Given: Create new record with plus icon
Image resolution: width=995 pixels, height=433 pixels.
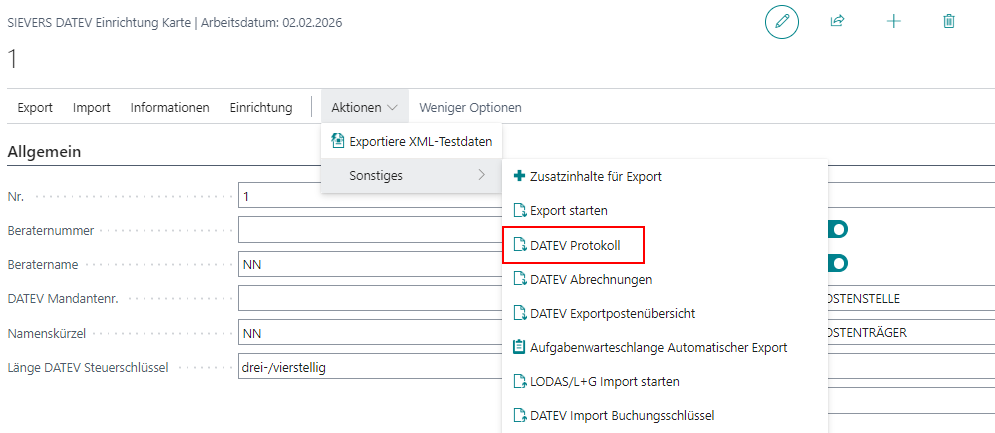Looking at the screenshot, I should (x=893, y=21).
